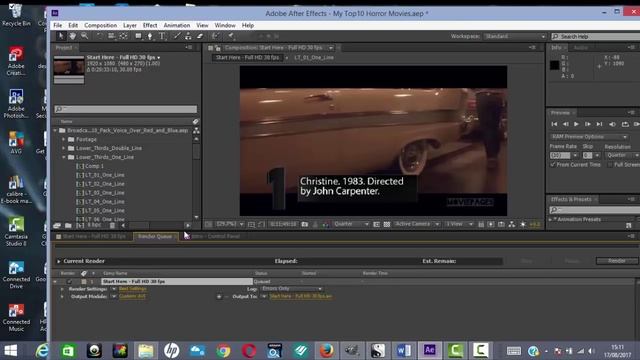The image size is (640, 360).
Task: Select the Puppet Pin tool
Action: (231, 36)
